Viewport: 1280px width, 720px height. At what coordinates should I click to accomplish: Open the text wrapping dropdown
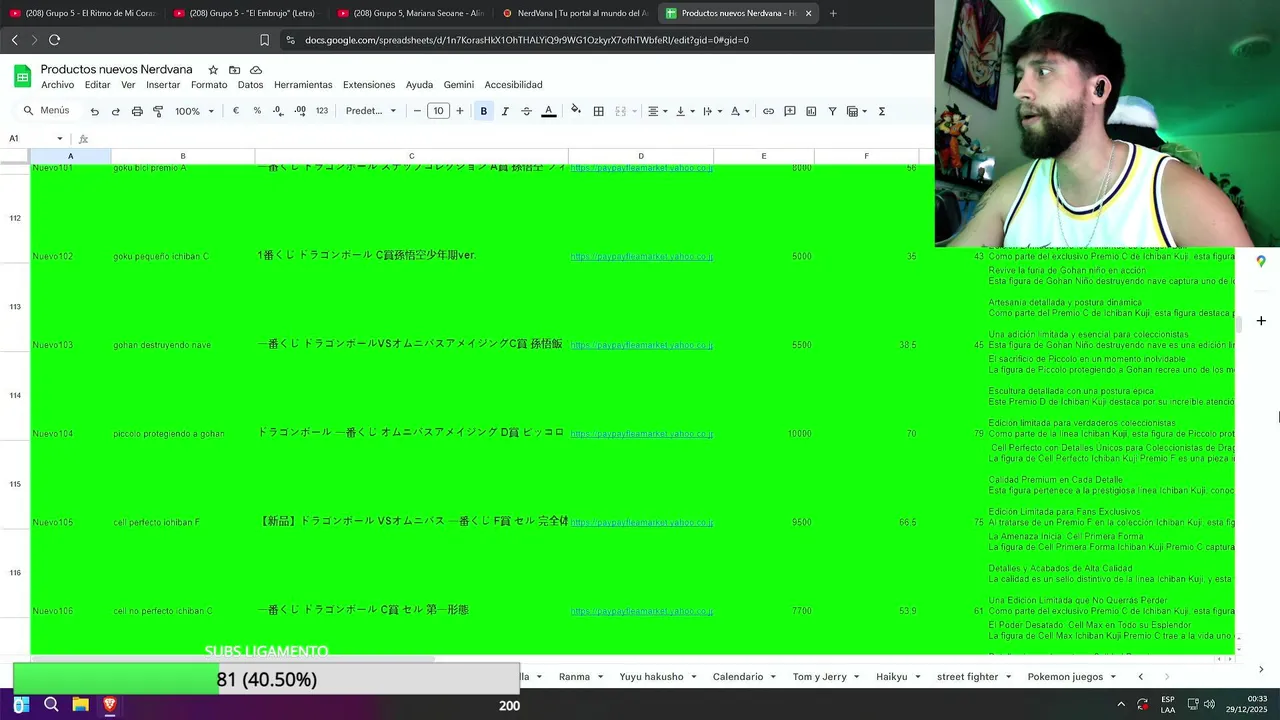tap(712, 111)
